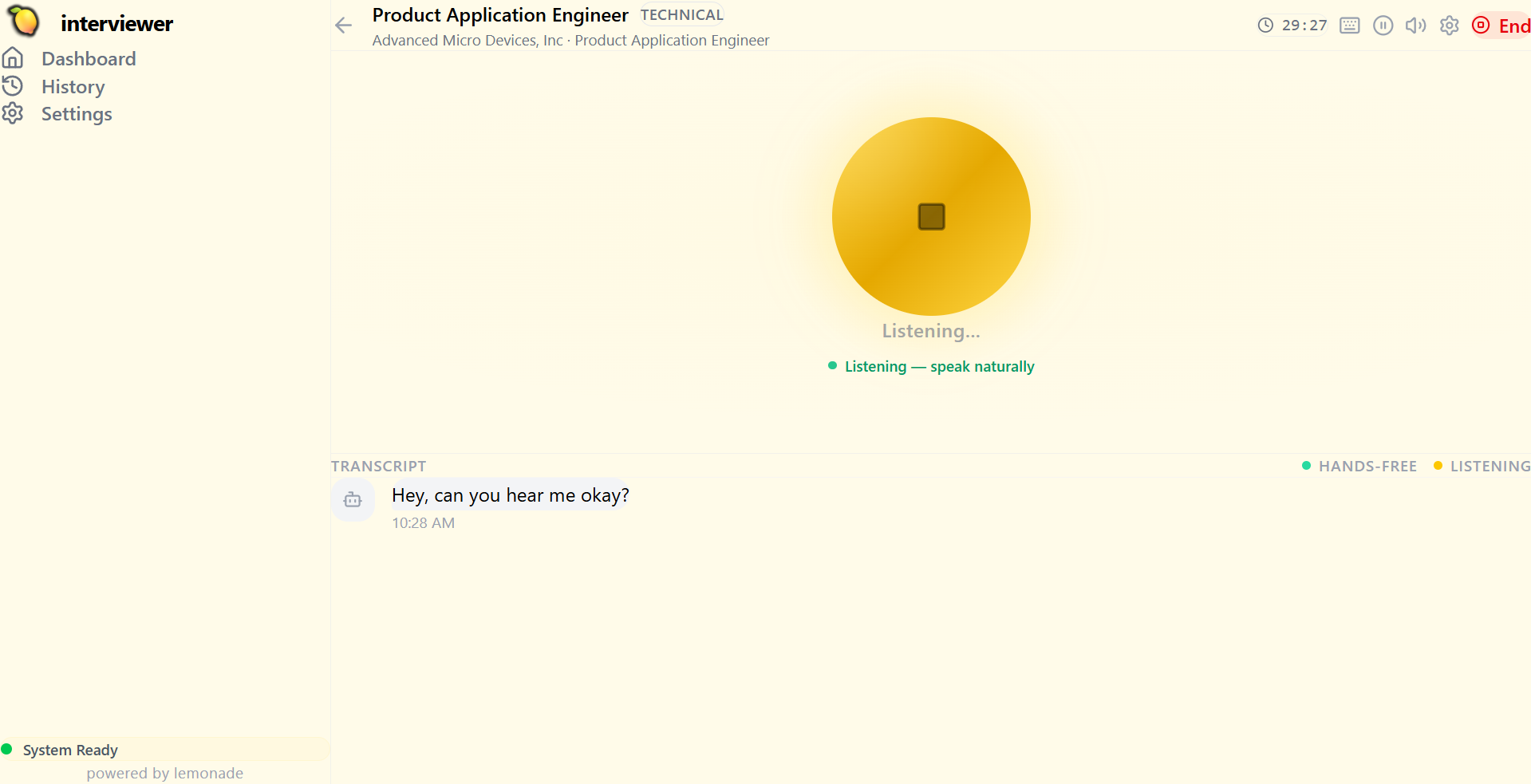Click the 'Listening — speak naturally' status
The width and height of the screenshot is (1531, 784).
(931, 367)
